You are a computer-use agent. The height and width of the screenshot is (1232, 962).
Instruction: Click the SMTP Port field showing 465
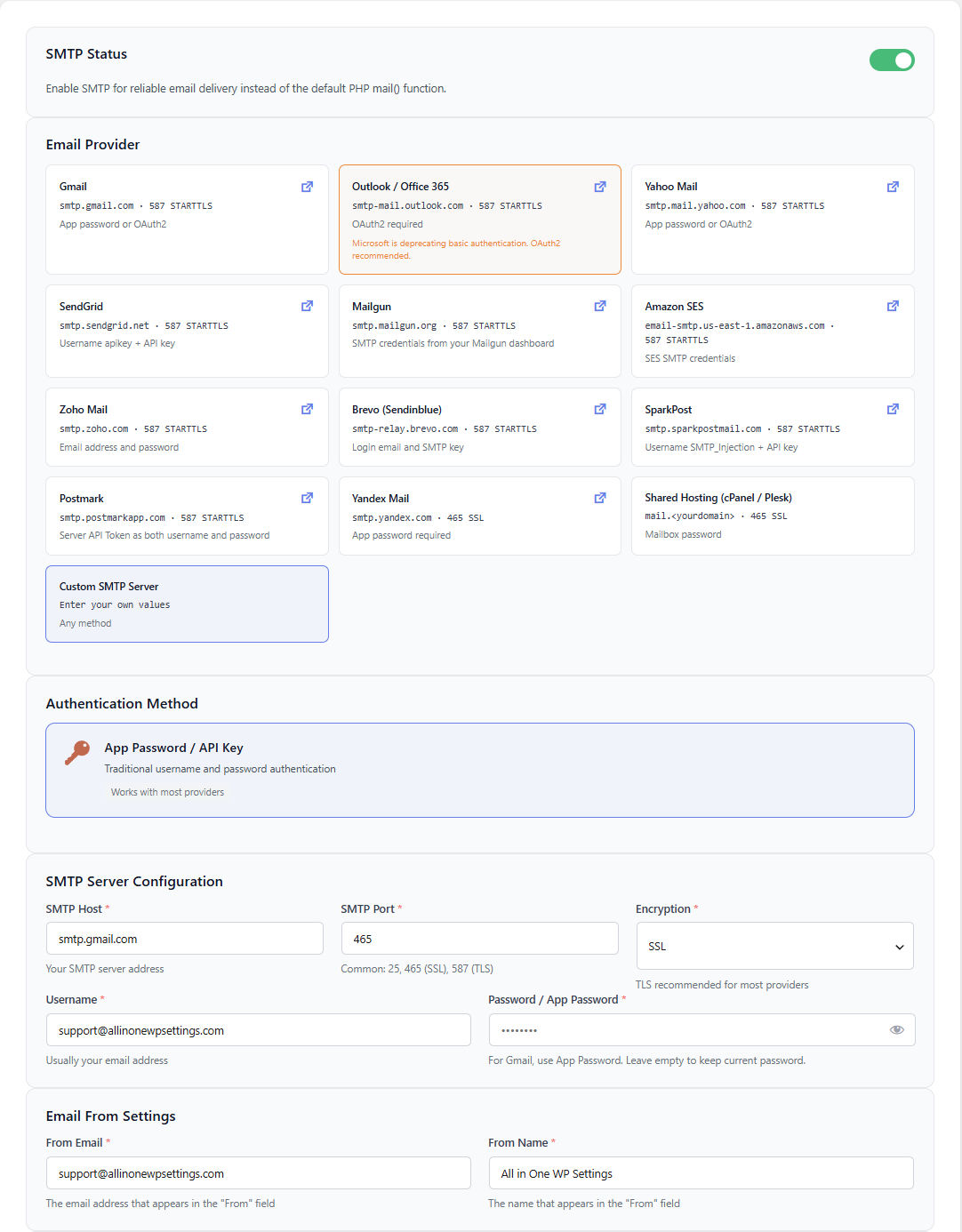[x=480, y=939]
